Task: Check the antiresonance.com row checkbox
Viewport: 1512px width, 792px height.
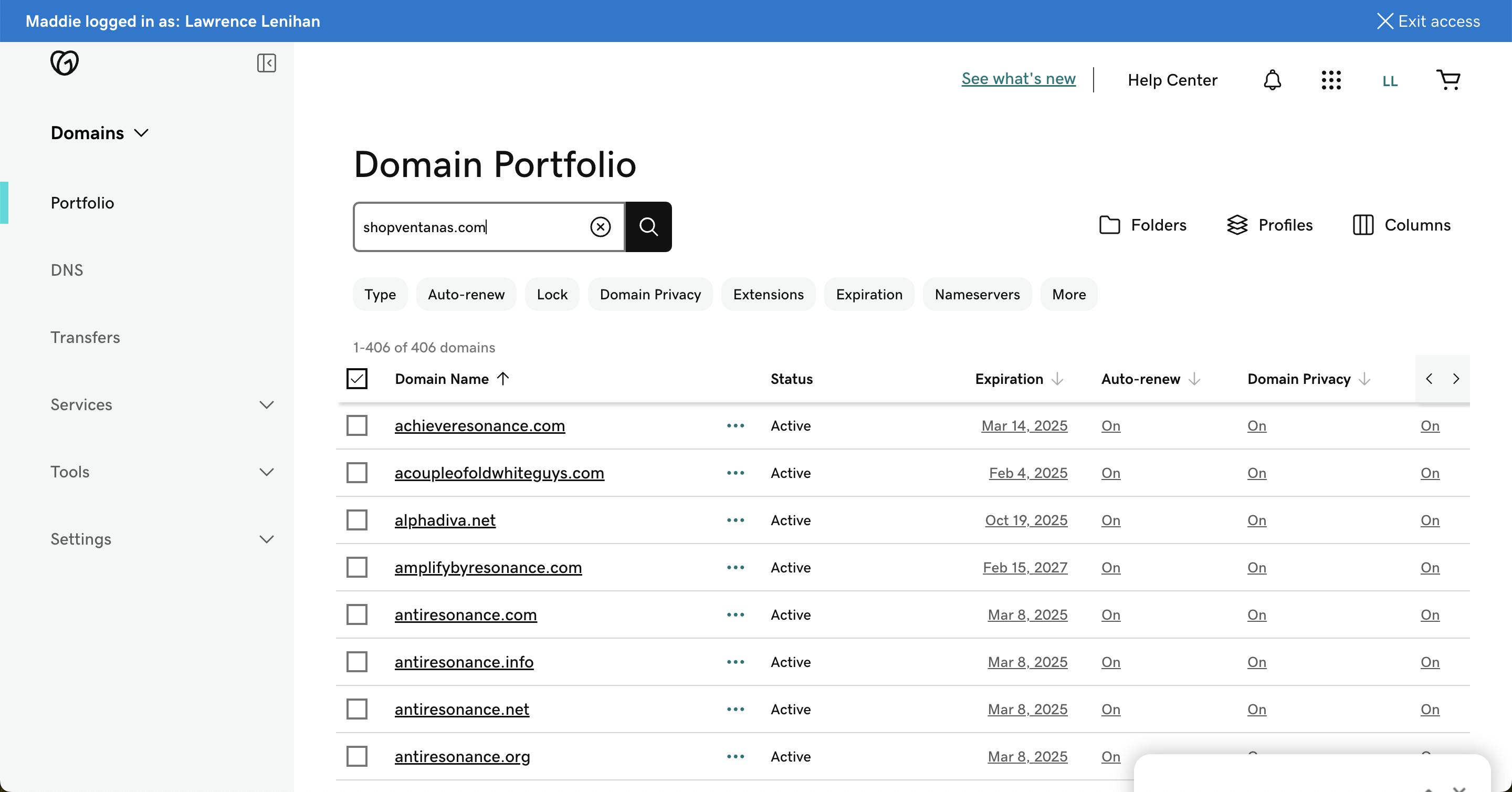Action: click(357, 614)
